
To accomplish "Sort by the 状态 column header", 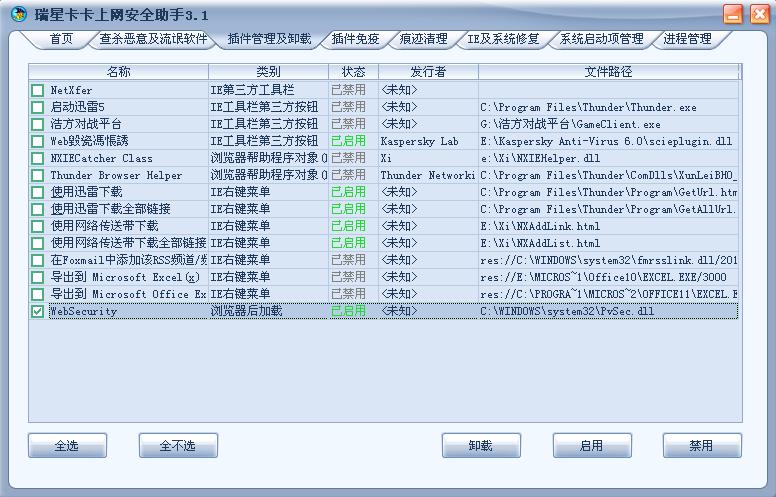I will click(x=353, y=72).
